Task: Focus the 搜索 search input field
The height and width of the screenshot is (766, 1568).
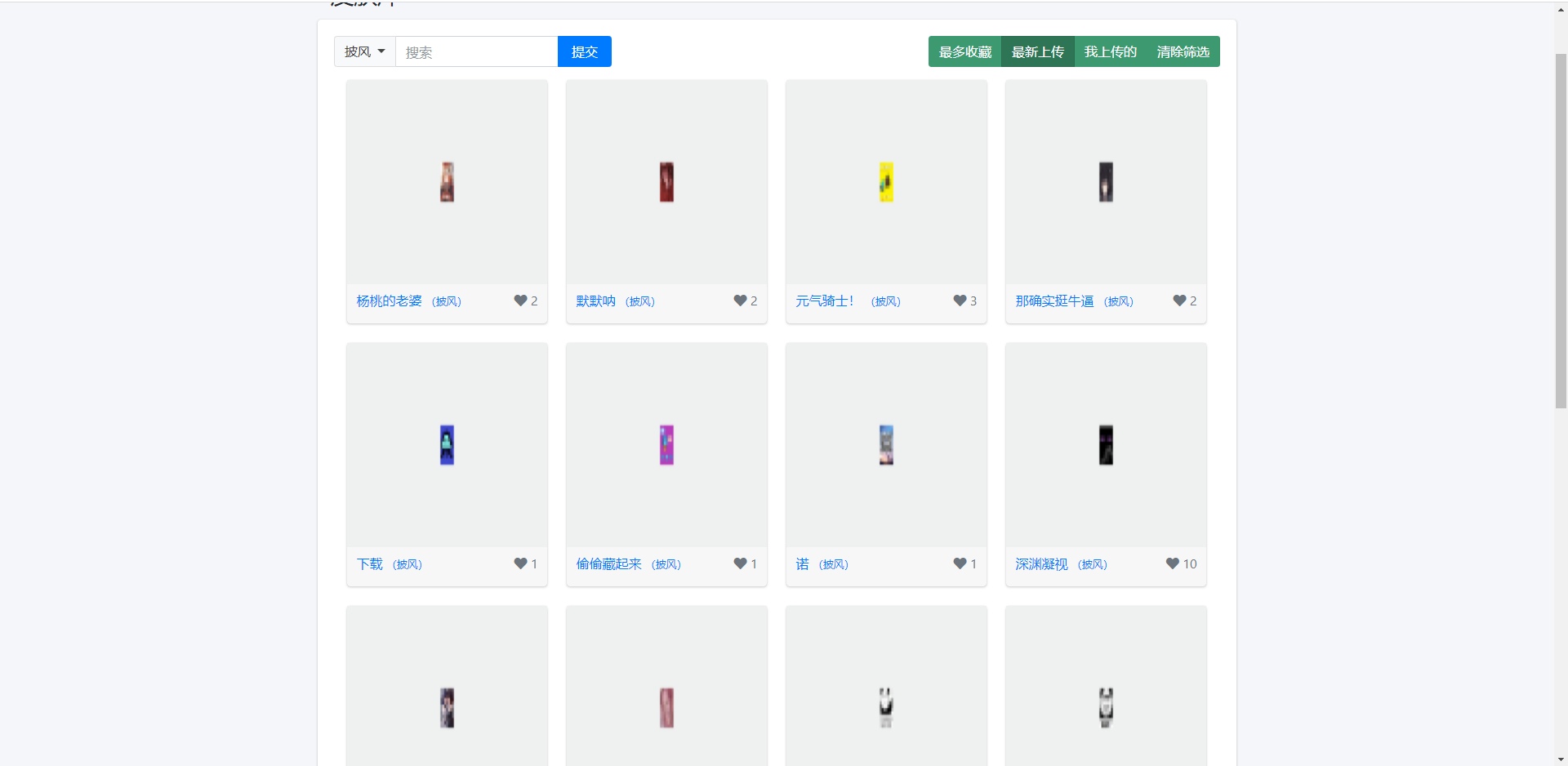Action: click(x=476, y=51)
